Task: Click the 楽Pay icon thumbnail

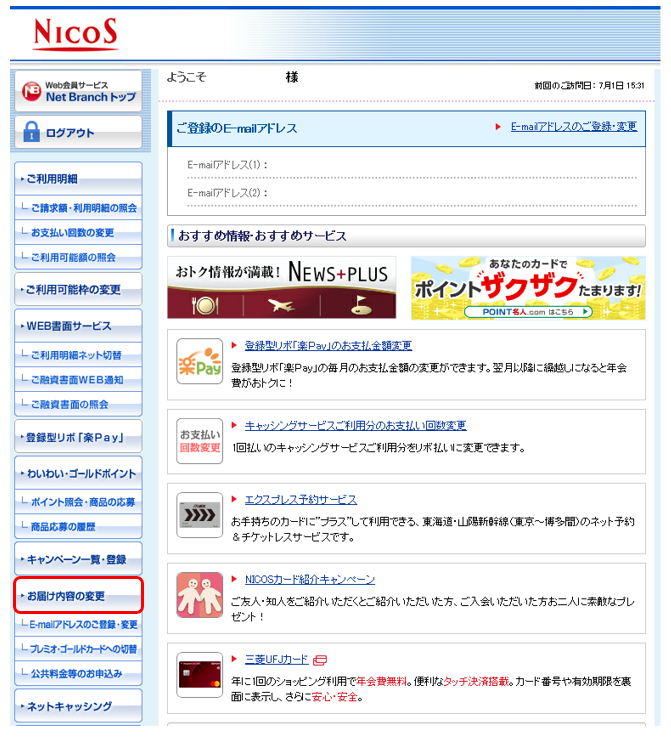Action: pos(199,361)
